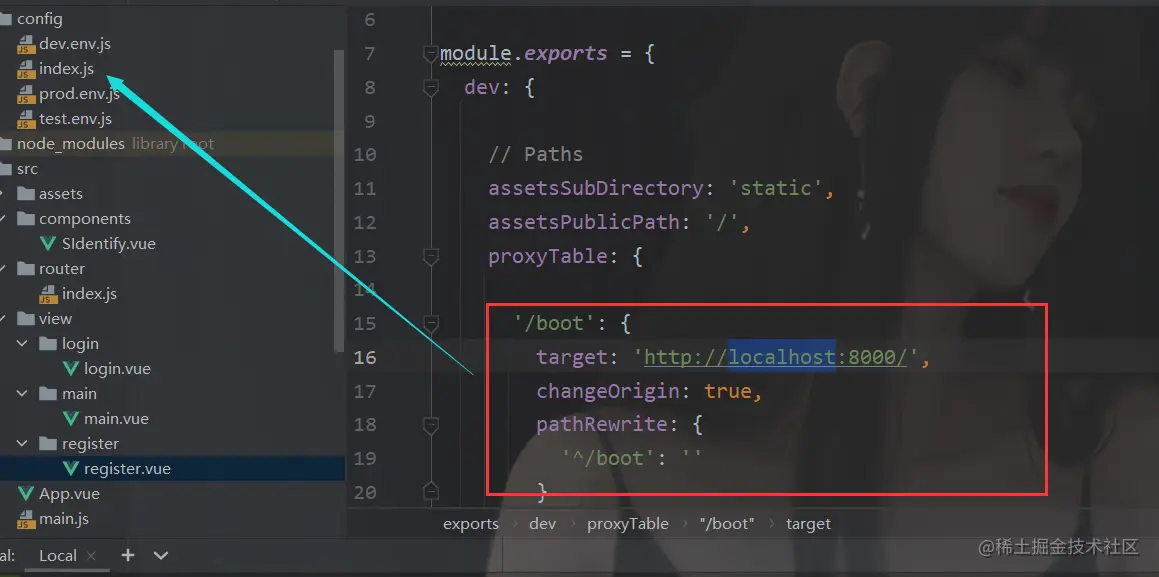This screenshot has width=1159, height=577.
Task: Fold the dev block on line 8
Action: (x=430, y=87)
